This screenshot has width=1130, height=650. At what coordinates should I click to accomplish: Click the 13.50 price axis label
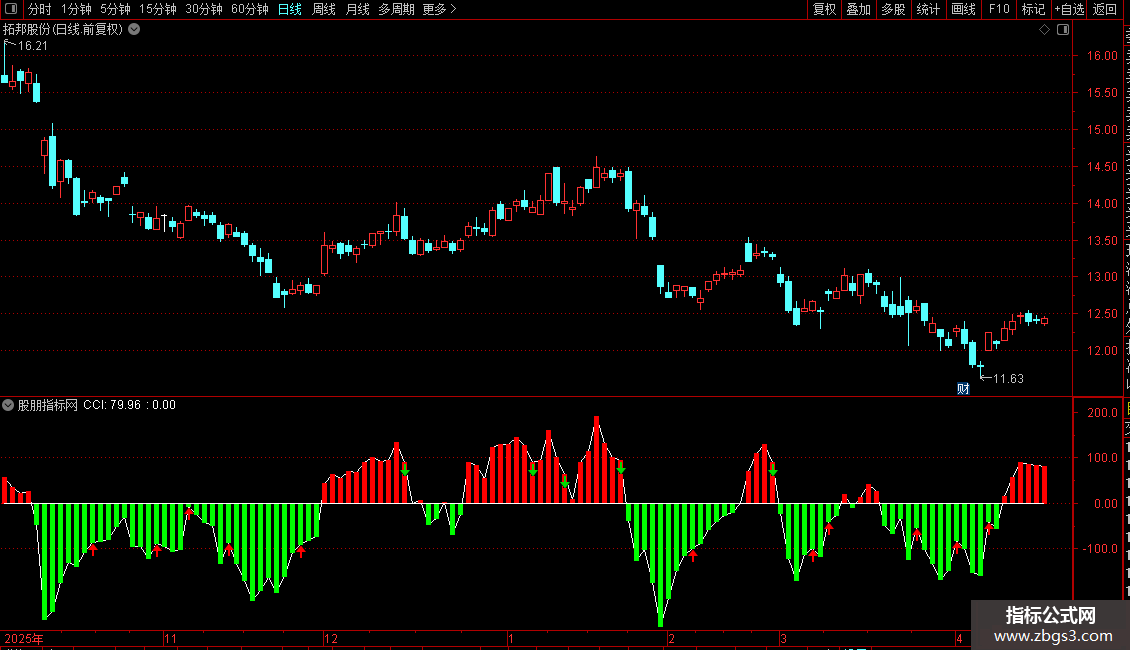click(1102, 241)
